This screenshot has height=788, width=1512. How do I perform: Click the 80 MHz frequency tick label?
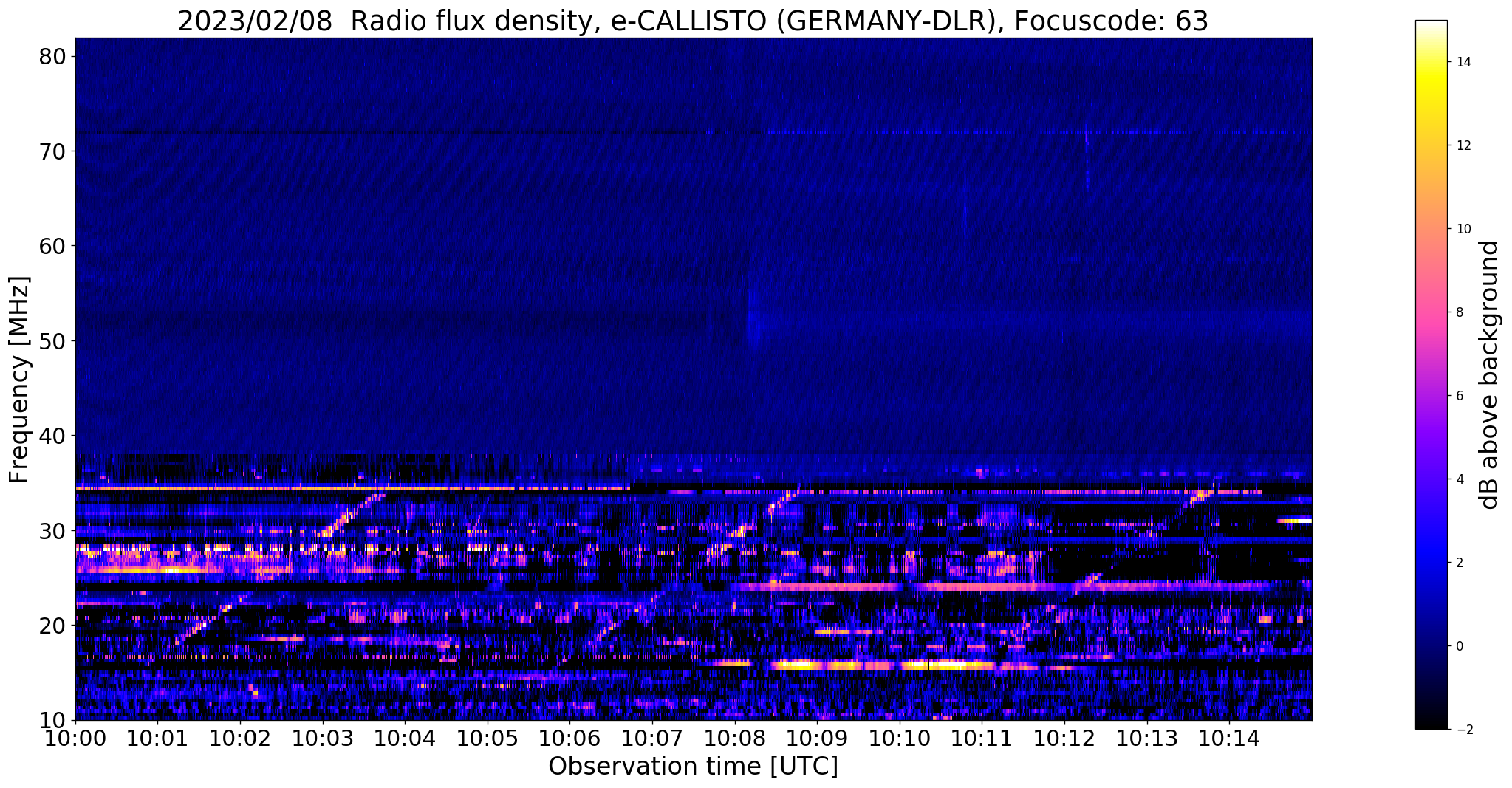(x=54, y=56)
